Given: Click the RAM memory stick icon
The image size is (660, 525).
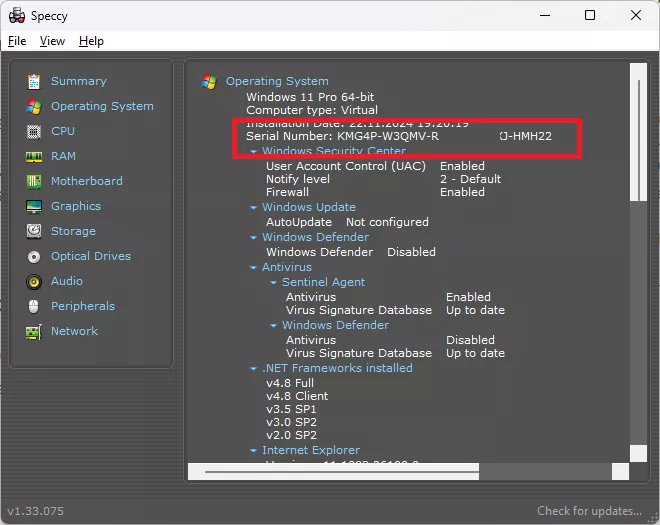Looking at the screenshot, I should (34, 156).
